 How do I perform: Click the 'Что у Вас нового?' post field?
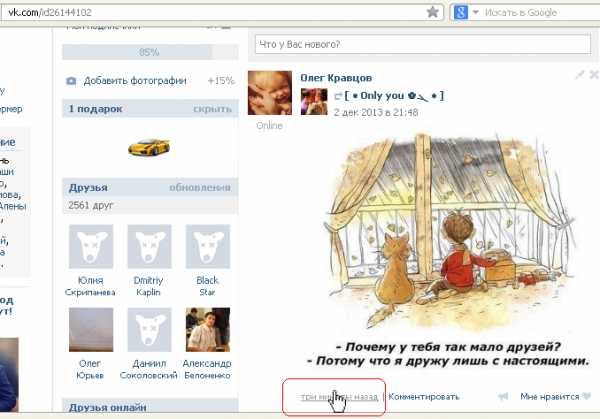(x=423, y=44)
